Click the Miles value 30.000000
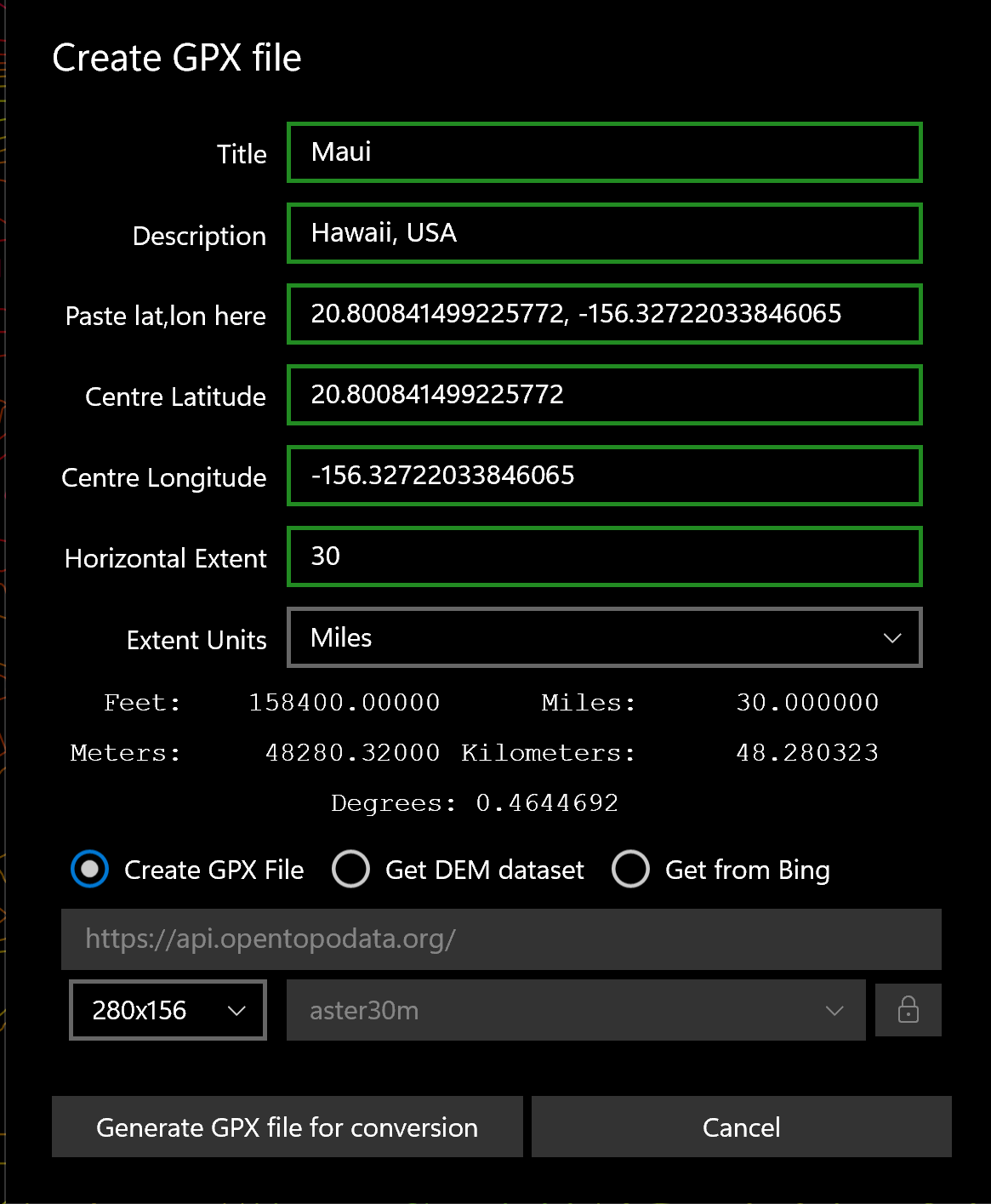Screen dimensions: 991x1204 pos(807,703)
